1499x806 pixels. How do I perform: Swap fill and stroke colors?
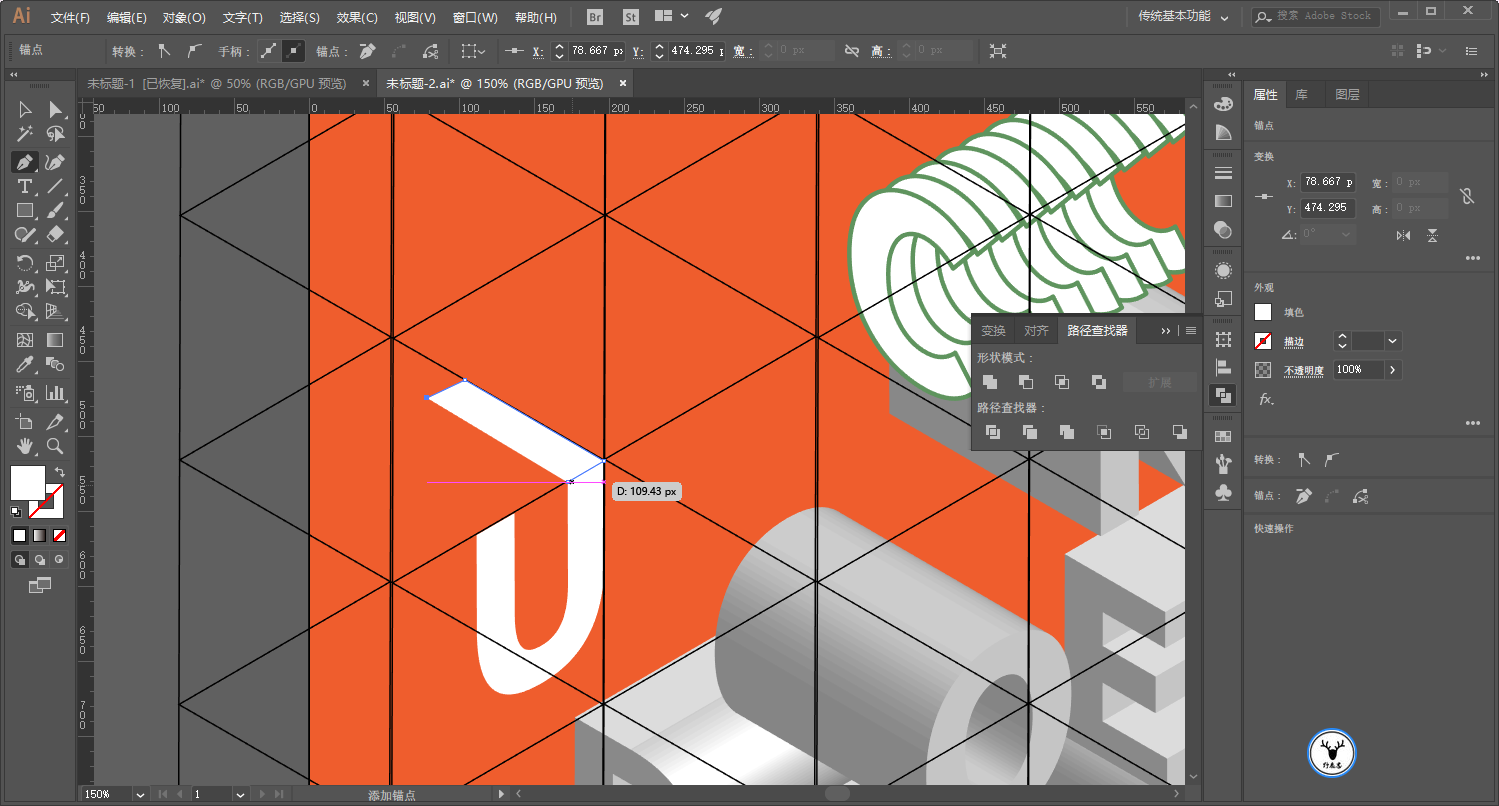click(59, 472)
